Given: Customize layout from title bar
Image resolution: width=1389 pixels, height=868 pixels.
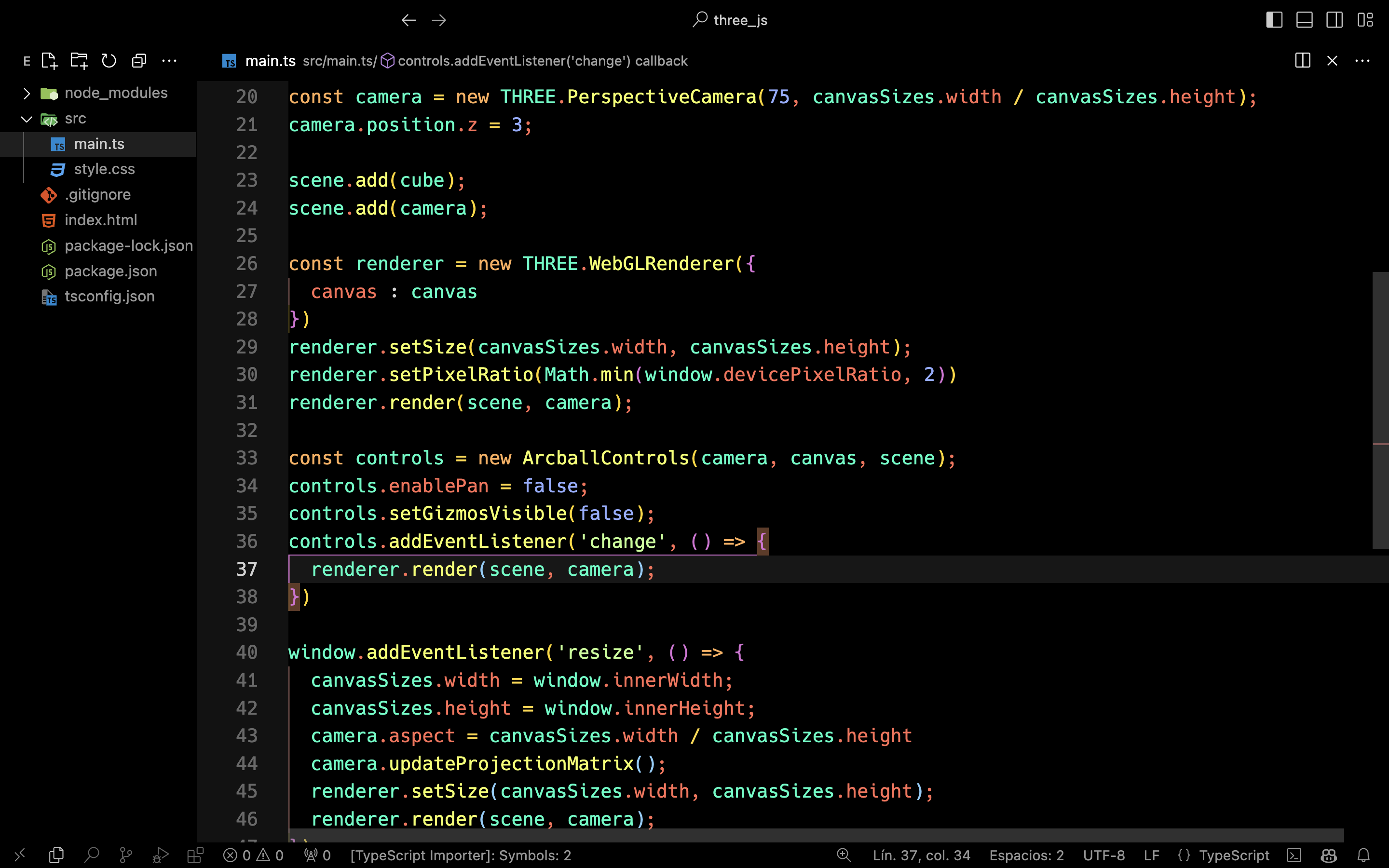Looking at the screenshot, I should 1365,20.
